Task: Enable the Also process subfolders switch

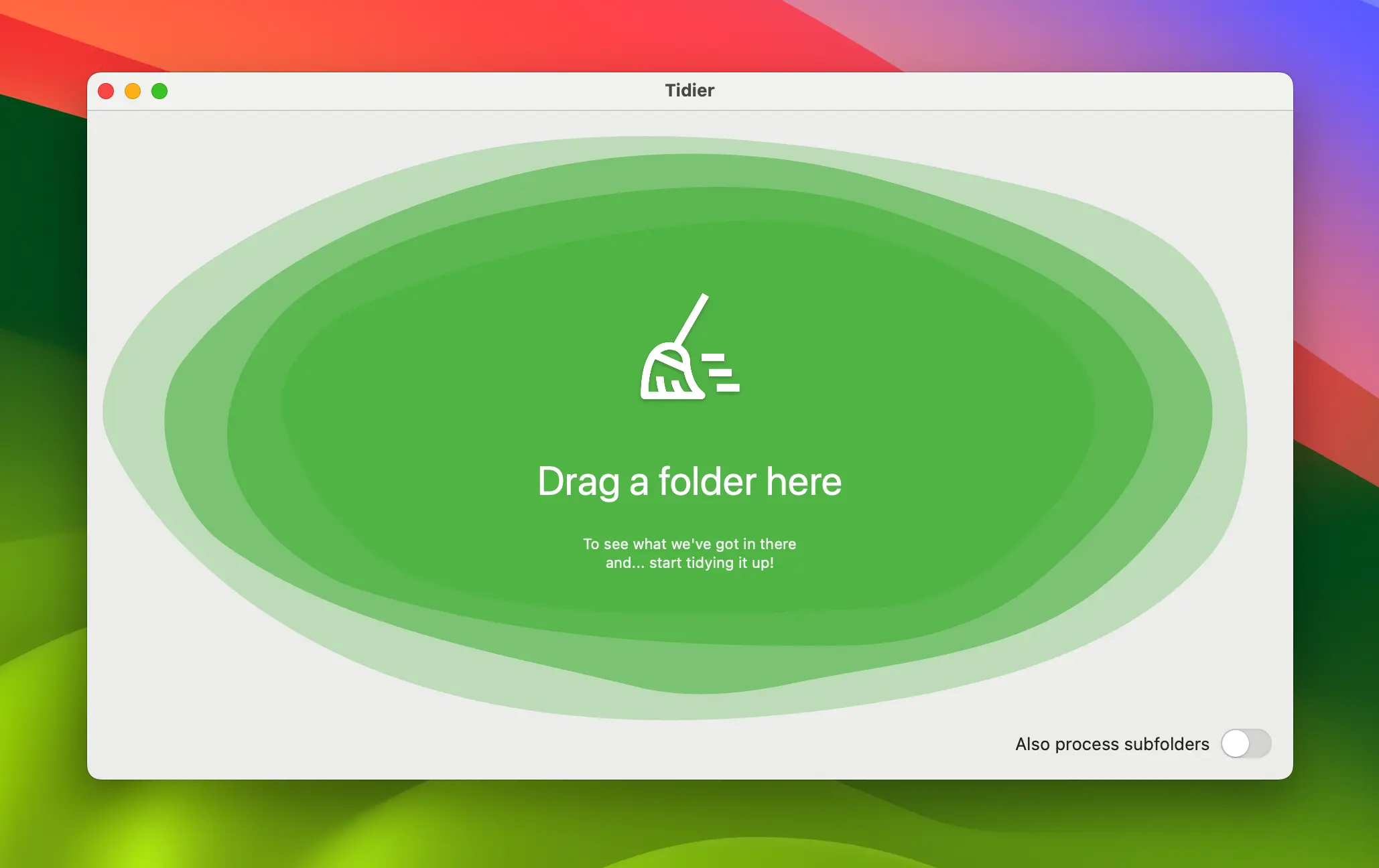Action: point(1246,743)
